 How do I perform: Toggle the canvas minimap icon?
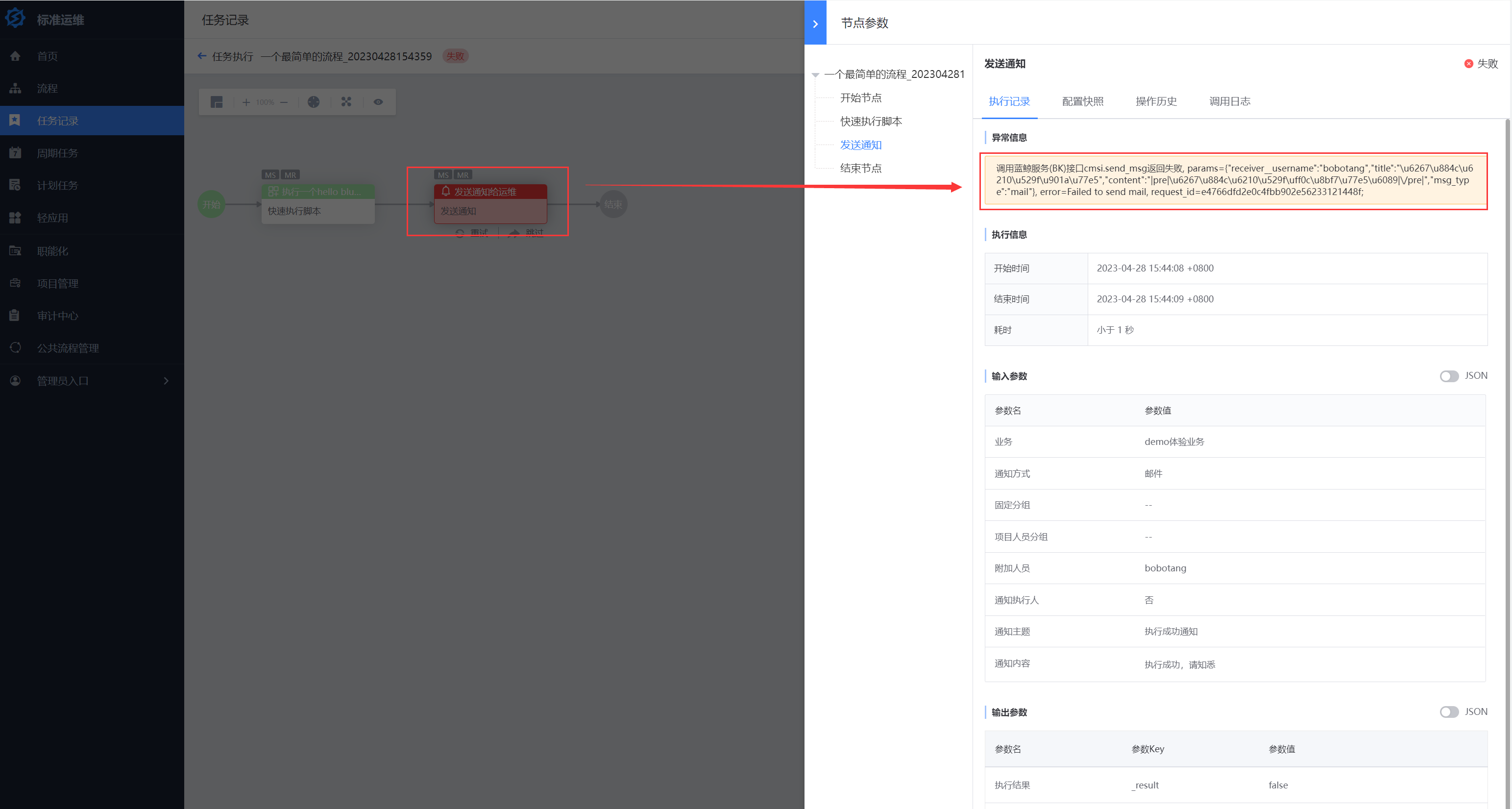(217, 102)
